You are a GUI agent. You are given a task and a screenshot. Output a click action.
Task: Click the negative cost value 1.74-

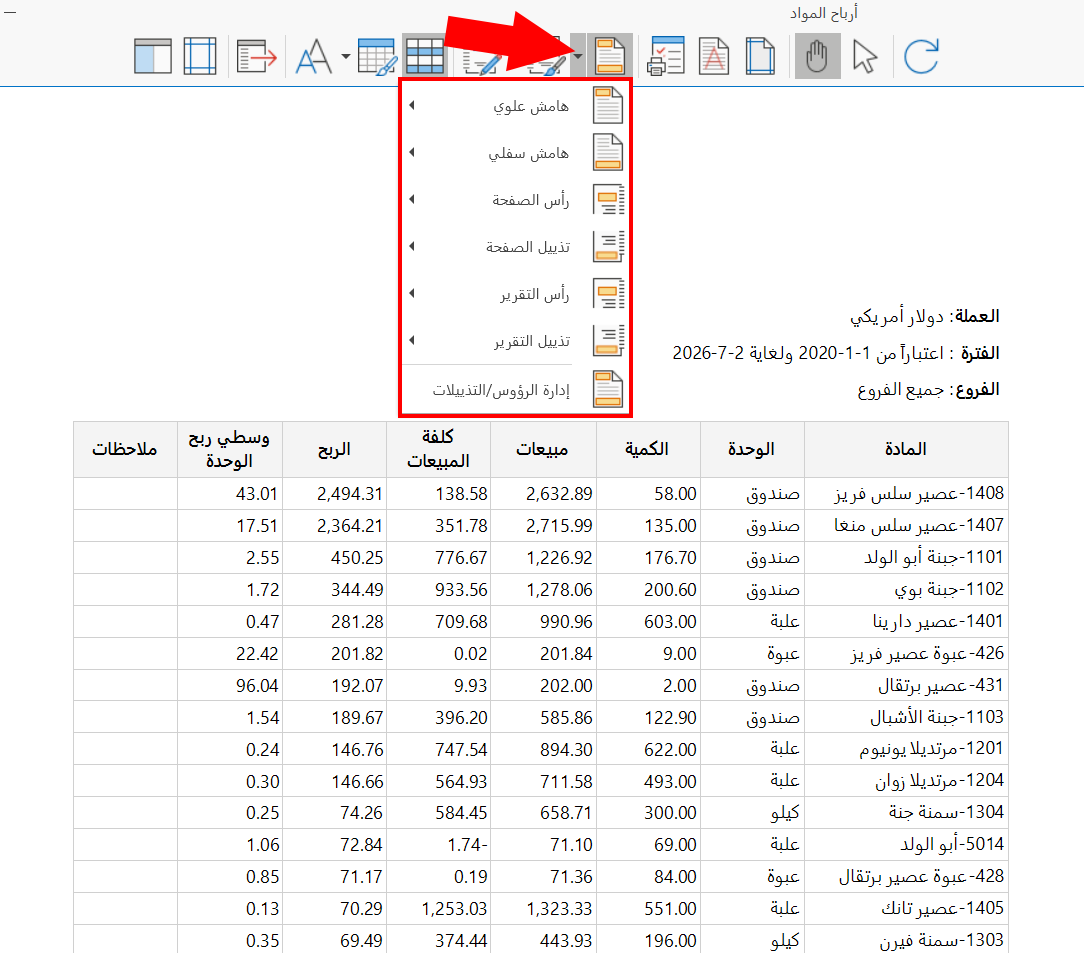coord(467,845)
